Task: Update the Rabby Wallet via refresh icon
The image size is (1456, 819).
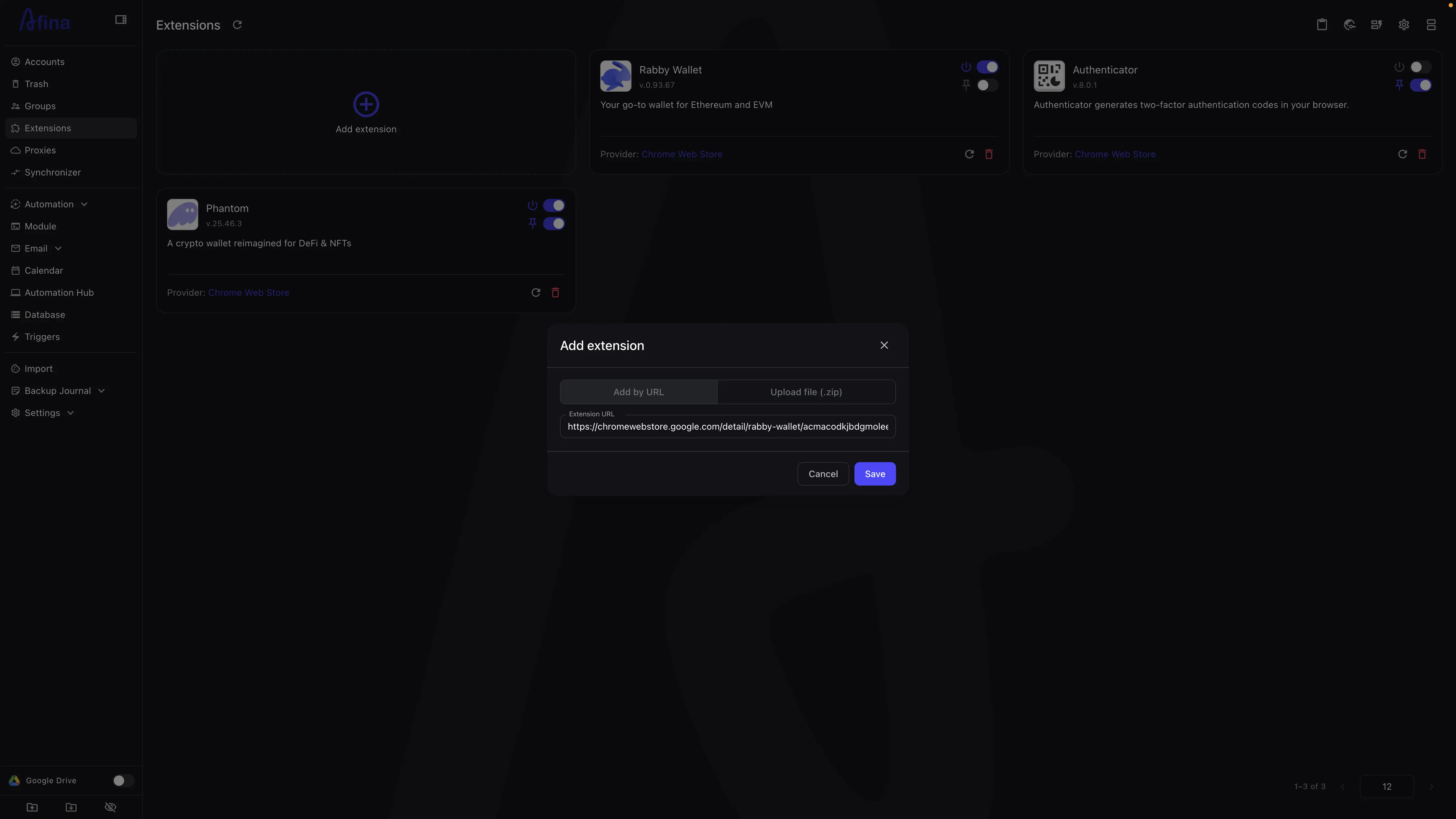Action: 969,154
